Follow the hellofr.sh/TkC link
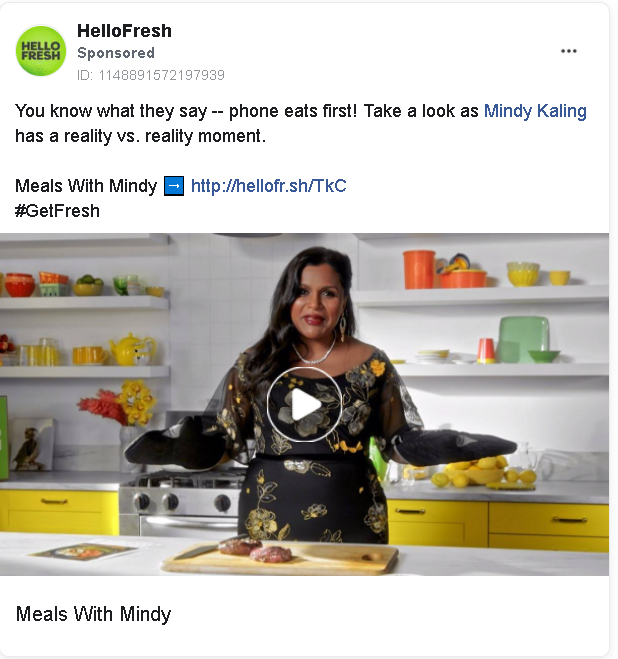This screenshot has height=659, width=618. (269, 186)
